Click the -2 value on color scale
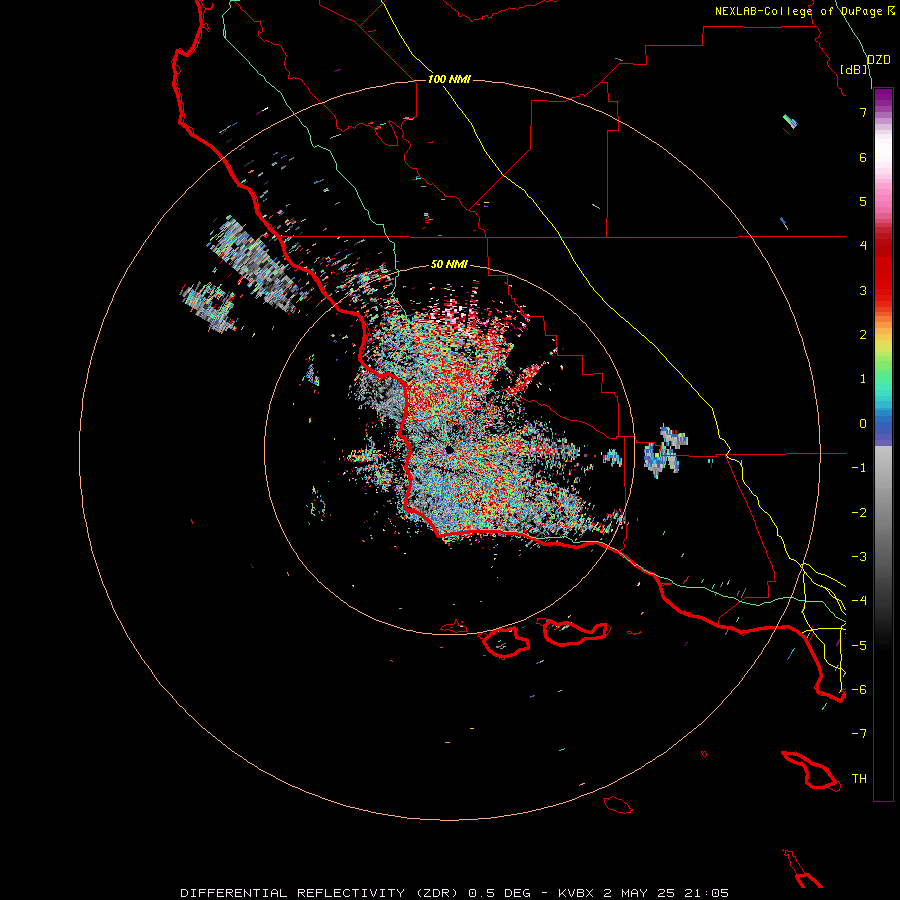The height and width of the screenshot is (900, 900). pos(859,512)
